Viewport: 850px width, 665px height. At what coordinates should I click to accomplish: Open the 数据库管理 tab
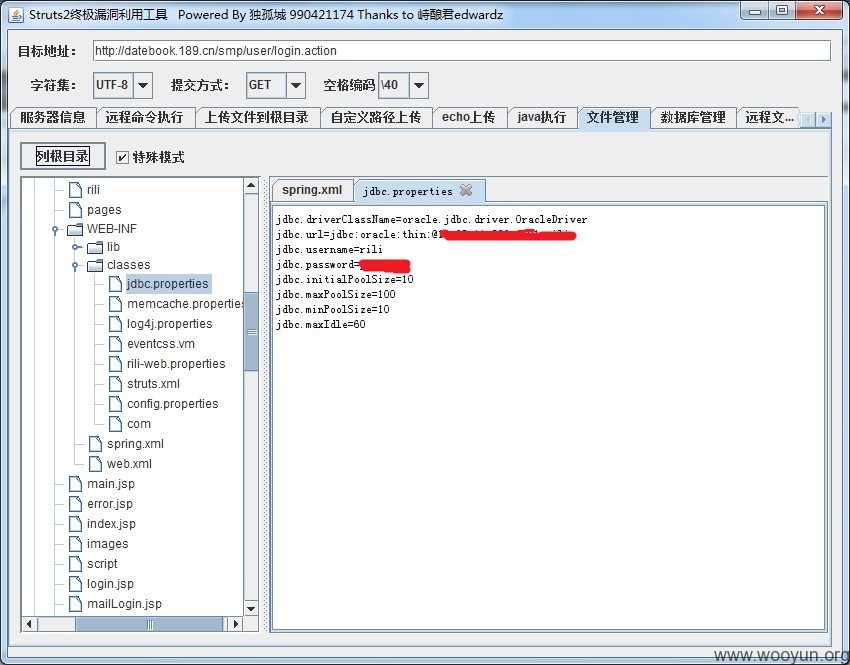(x=693, y=118)
